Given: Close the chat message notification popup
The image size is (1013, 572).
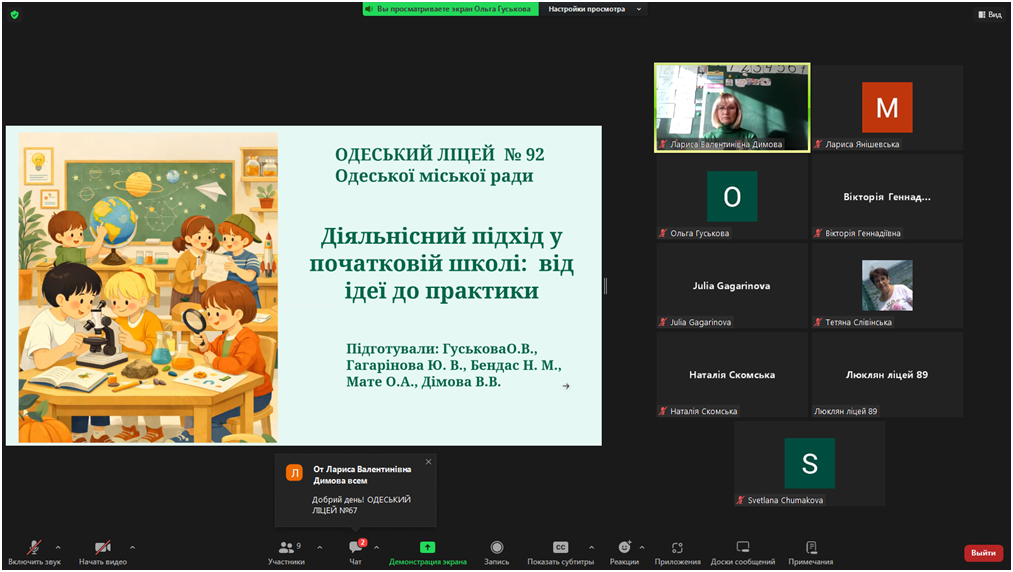Looking at the screenshot, I should click(428, 462).
